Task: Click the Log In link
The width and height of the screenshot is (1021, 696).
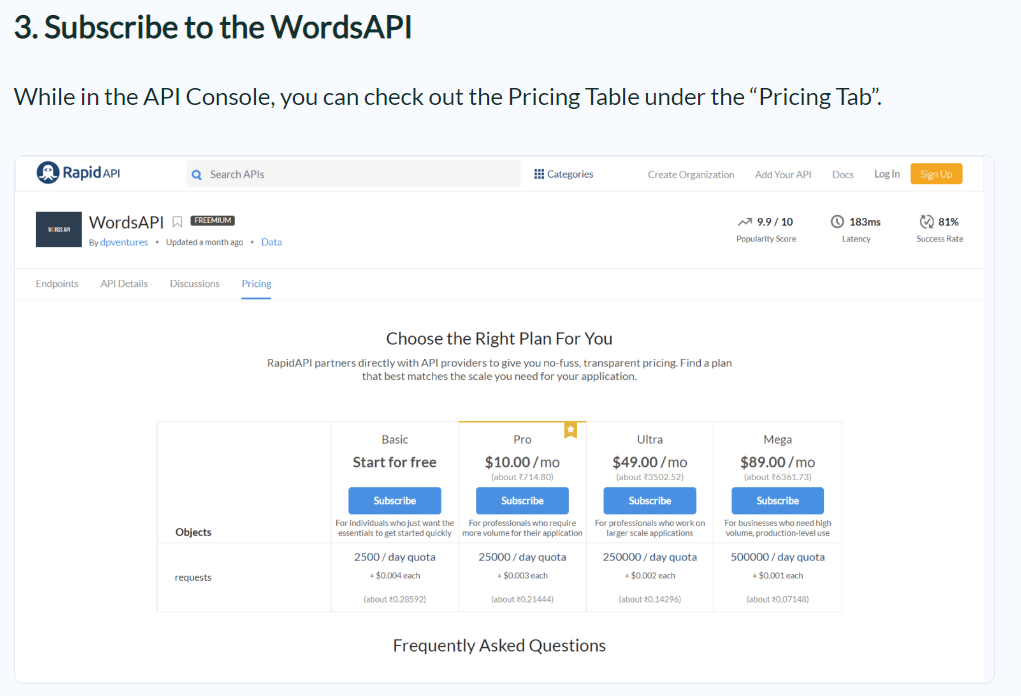Action: [886, 174]
